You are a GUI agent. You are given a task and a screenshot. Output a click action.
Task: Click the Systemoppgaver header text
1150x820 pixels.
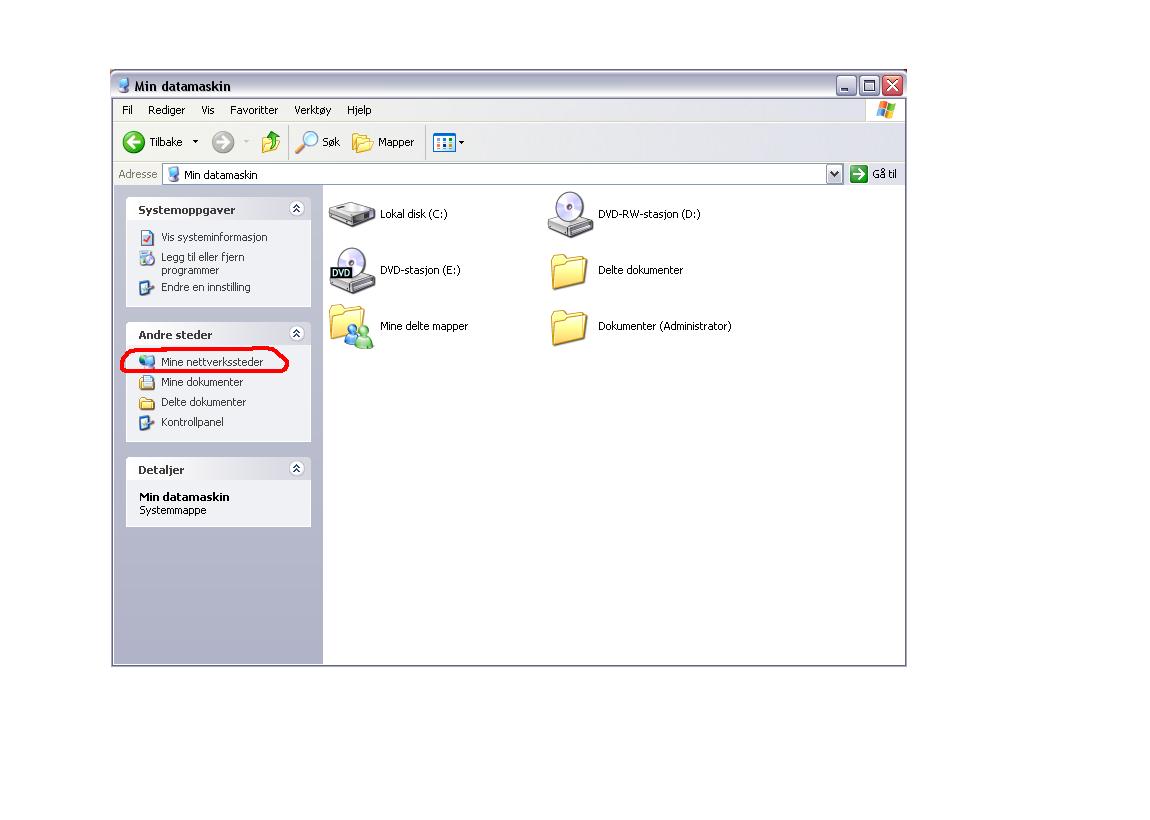186,210
